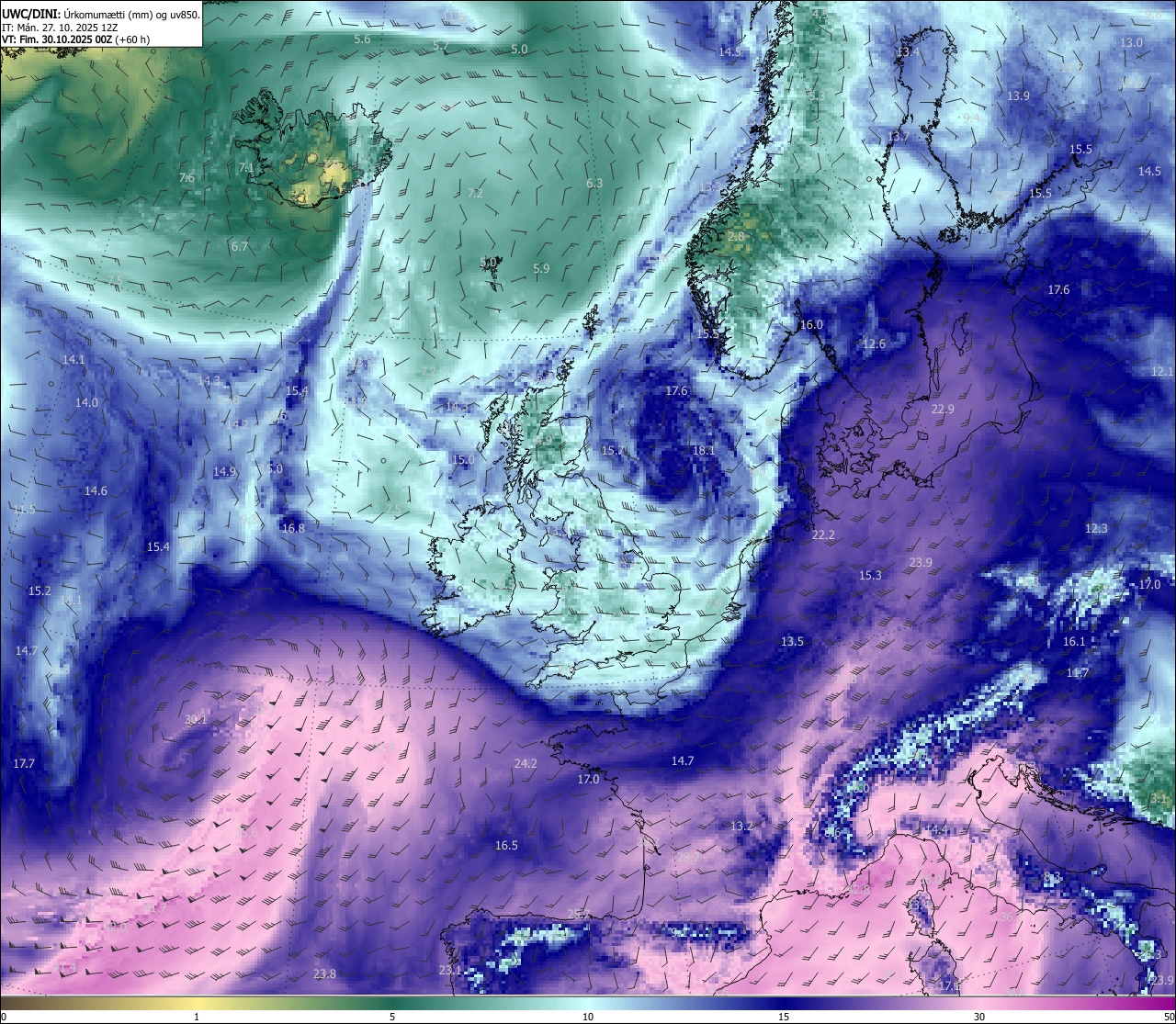1176x1024 pixels.
Task: Click the 15.0 value west of Scotland
Action: tap(464, 459)
